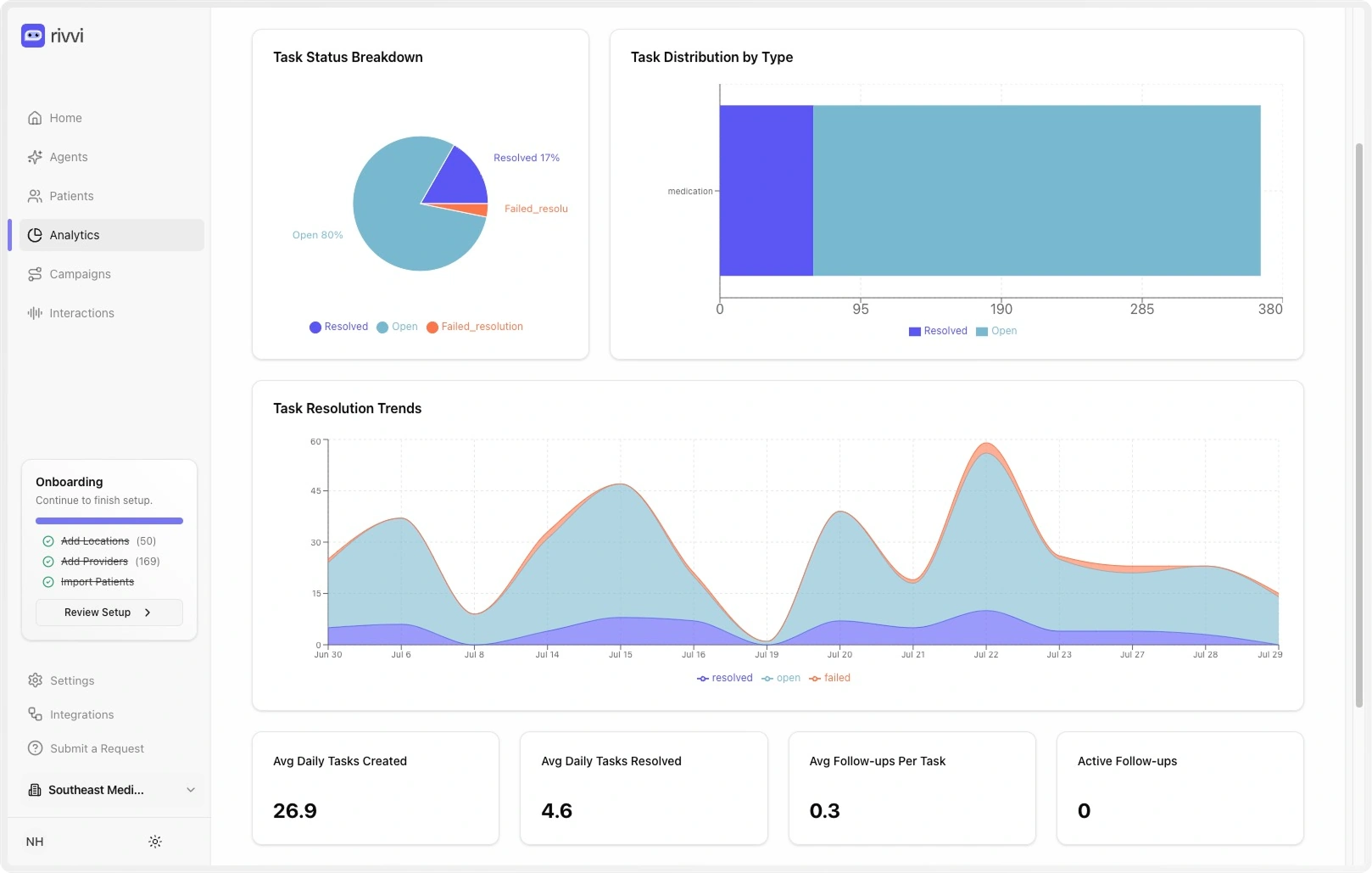Viewport: 1372px width, 873px height.
Task: Open Campaigns via its sidebar icon
Action: click(x=34, y=274)
